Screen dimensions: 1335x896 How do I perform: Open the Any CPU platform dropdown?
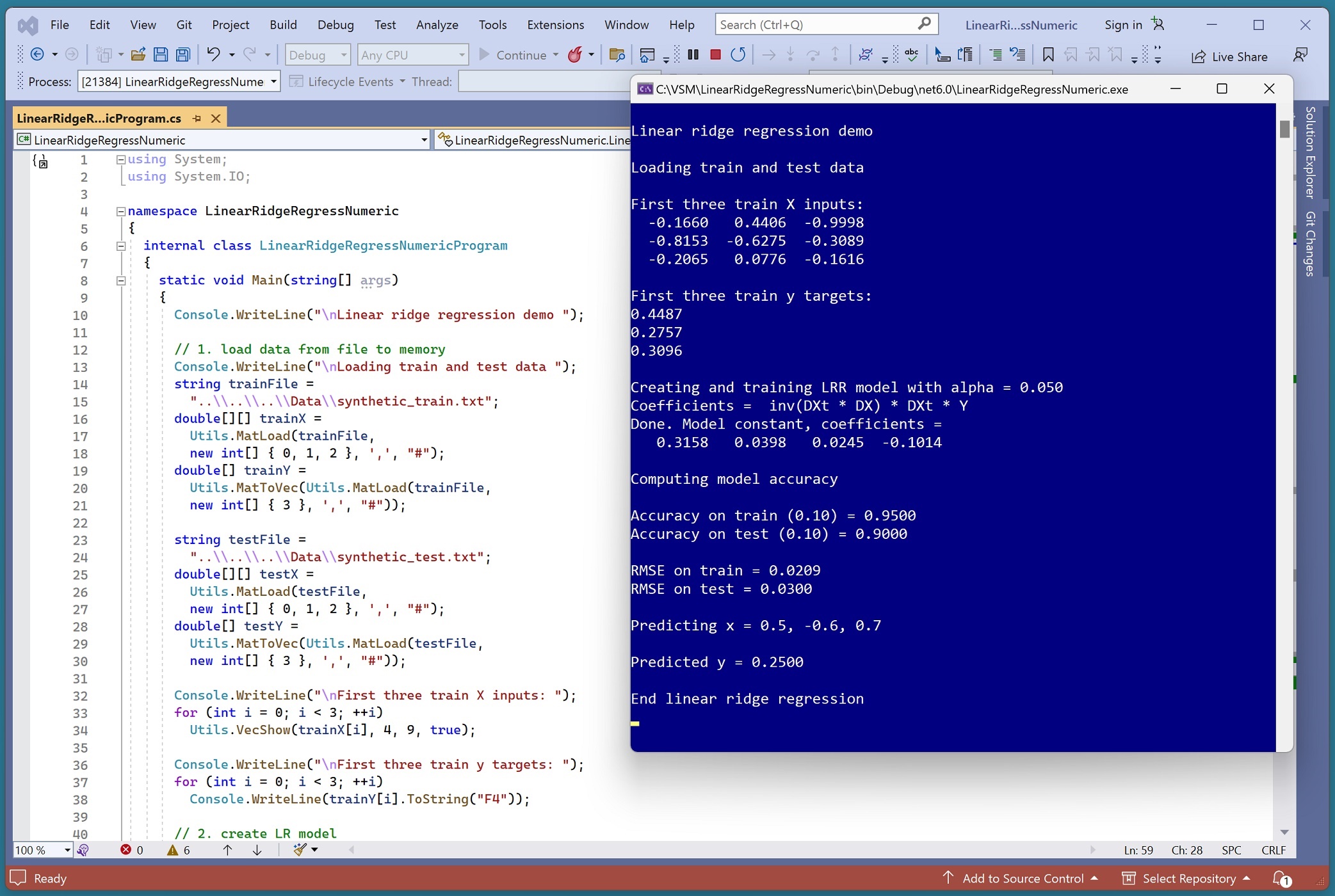[x=412, y=54]
